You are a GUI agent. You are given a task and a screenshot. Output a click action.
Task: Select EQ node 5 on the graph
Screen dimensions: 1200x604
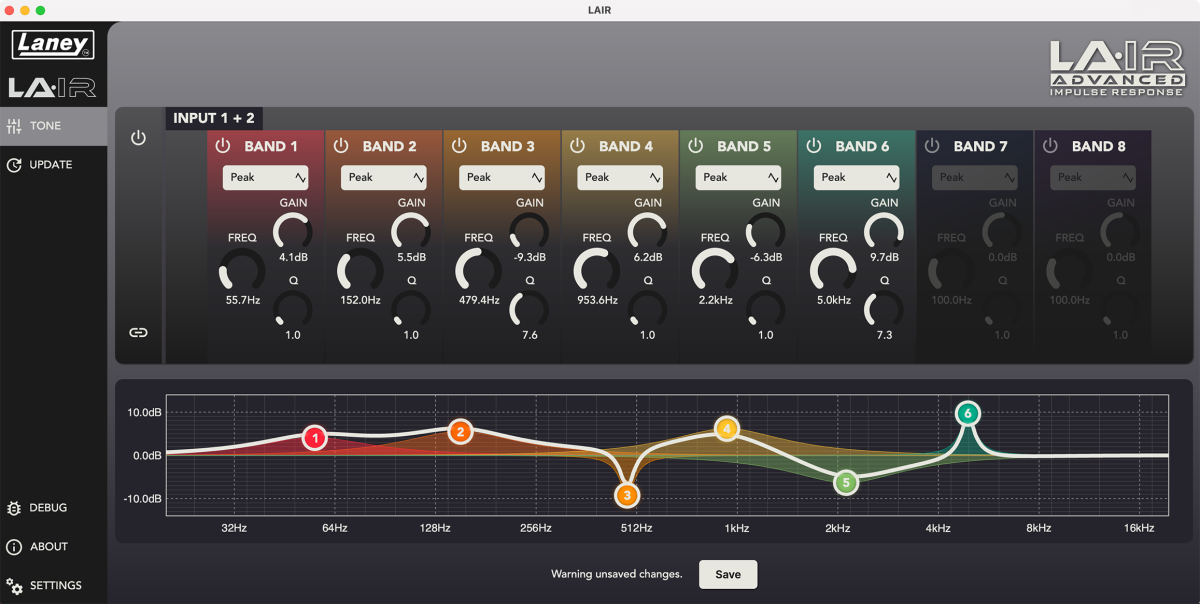tap(845, 483)
